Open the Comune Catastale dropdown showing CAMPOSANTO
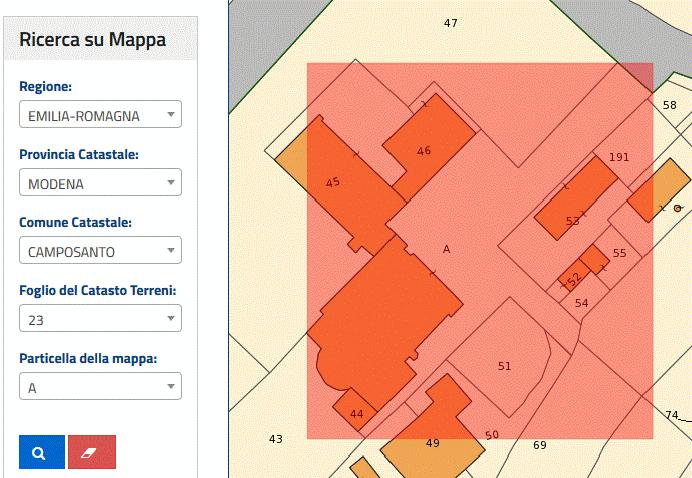692x478 pixels. pos(100,251)
